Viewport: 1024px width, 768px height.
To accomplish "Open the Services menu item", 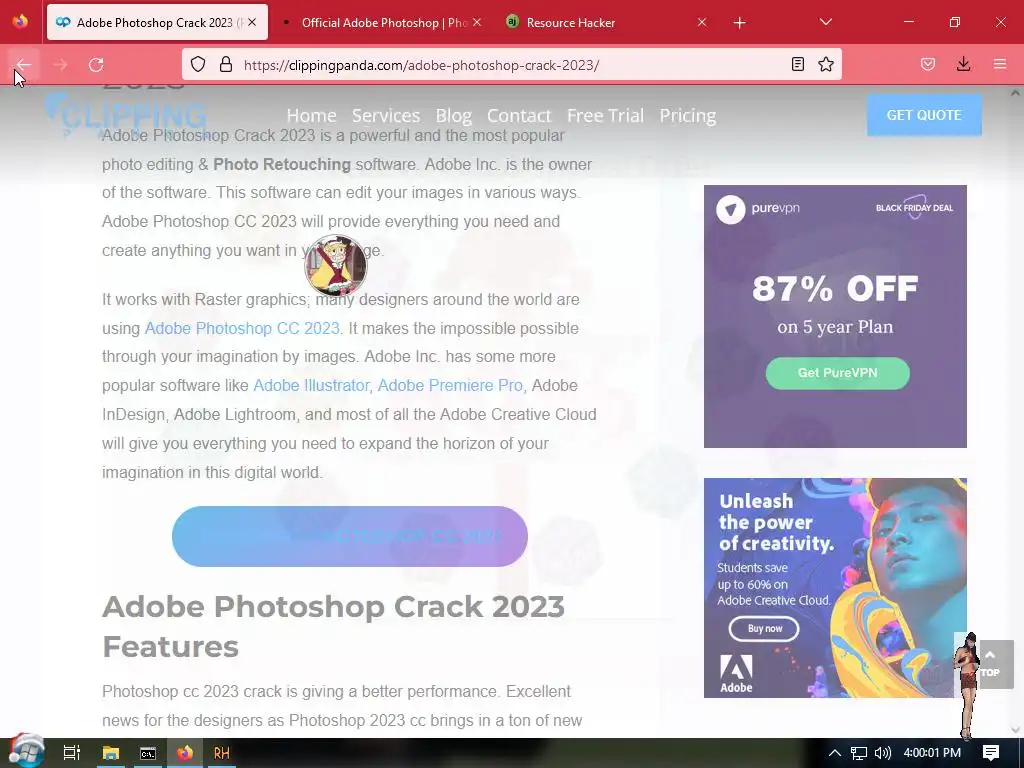I will point(386,116).
